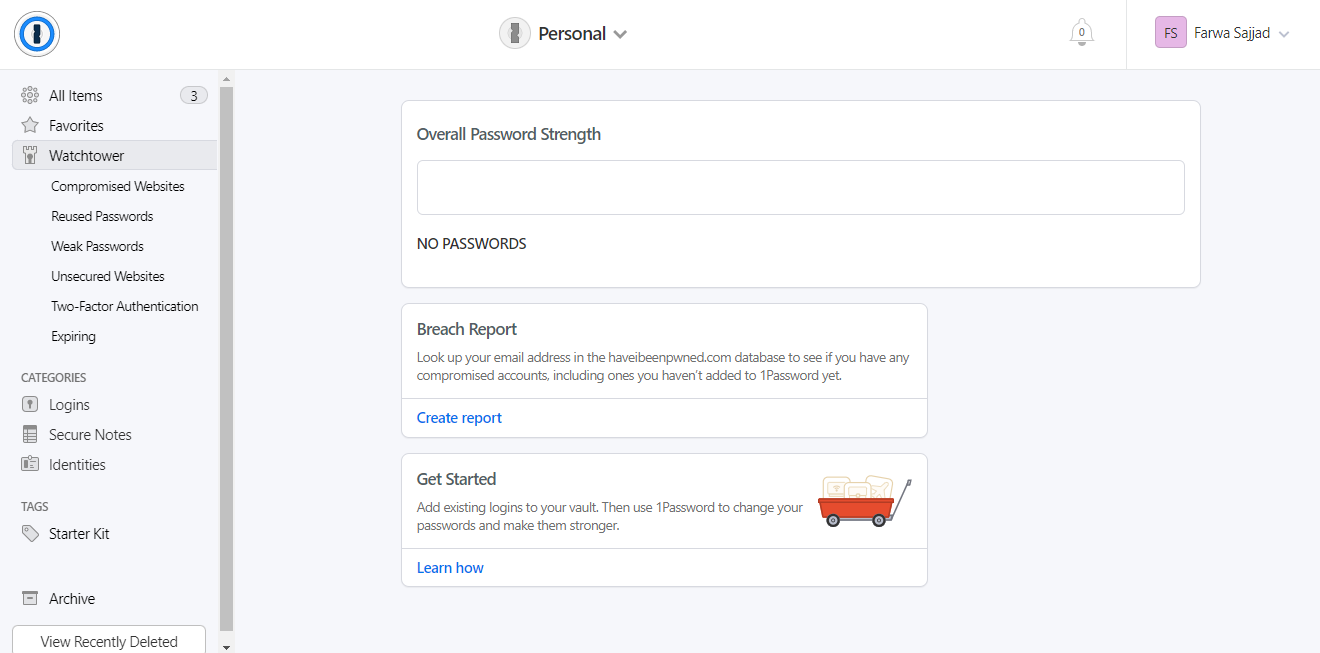Open Compromised Websites in Watchtower
The width and height of the screenshot is (1320, 653).
[118, 187]
